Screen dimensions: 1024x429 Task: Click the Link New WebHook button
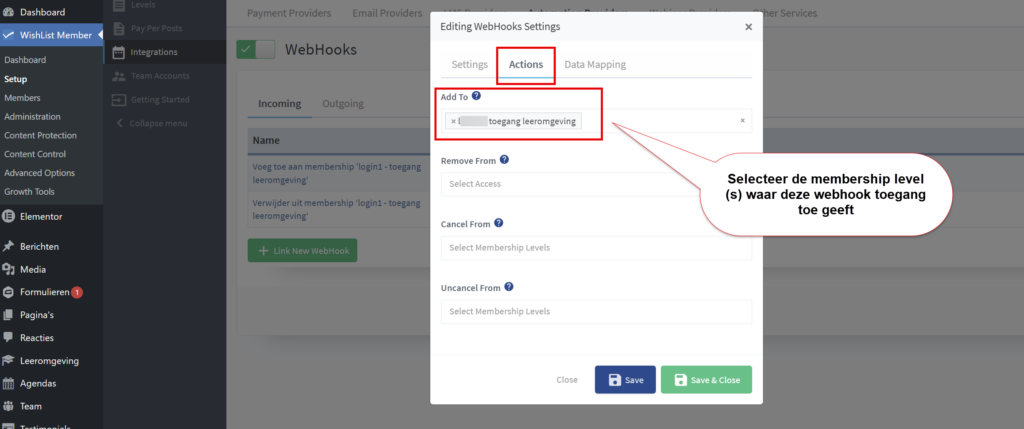coord(302,250)
